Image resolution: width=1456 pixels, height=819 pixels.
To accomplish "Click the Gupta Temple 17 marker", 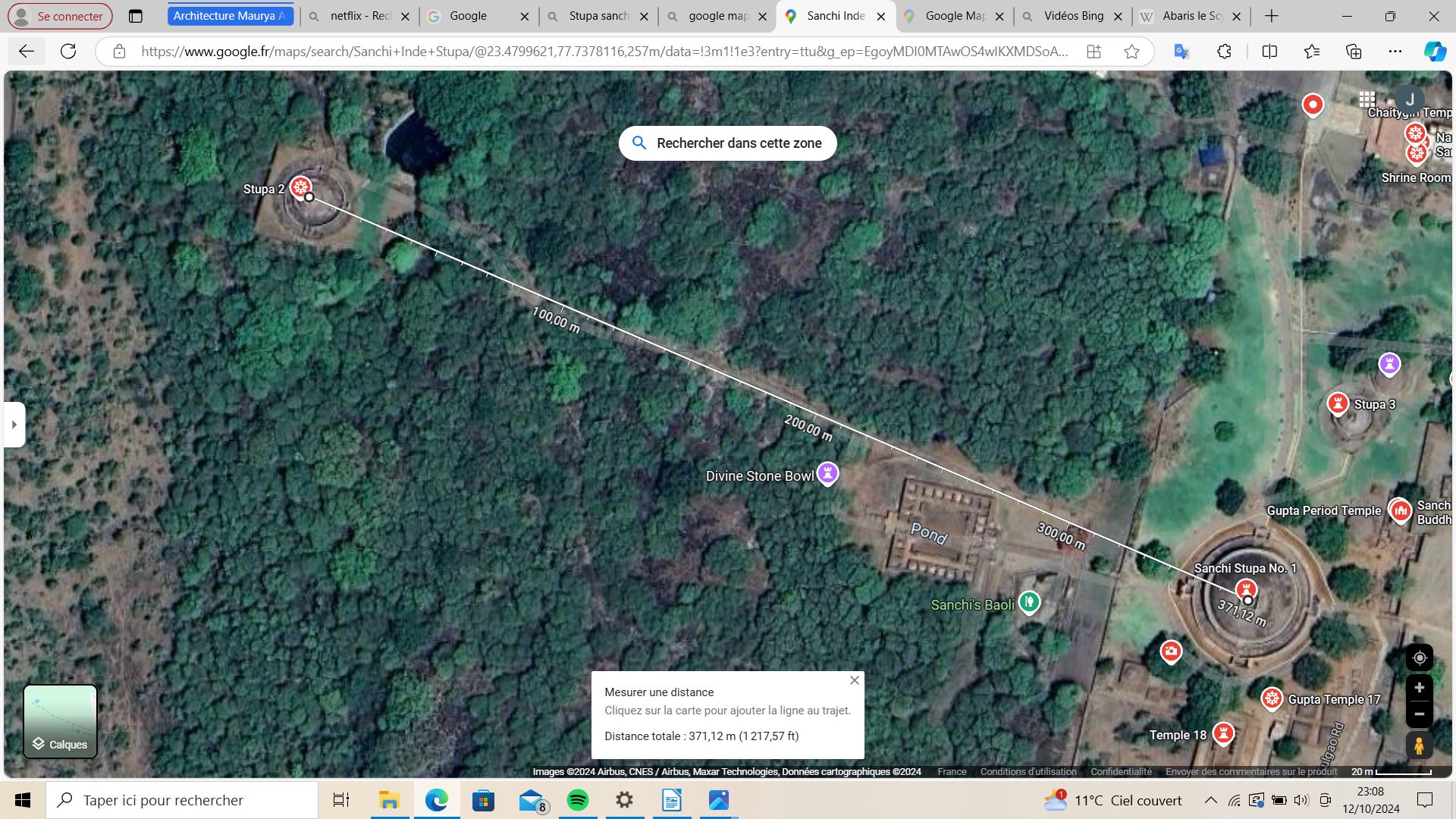I will coord(1272,698).
